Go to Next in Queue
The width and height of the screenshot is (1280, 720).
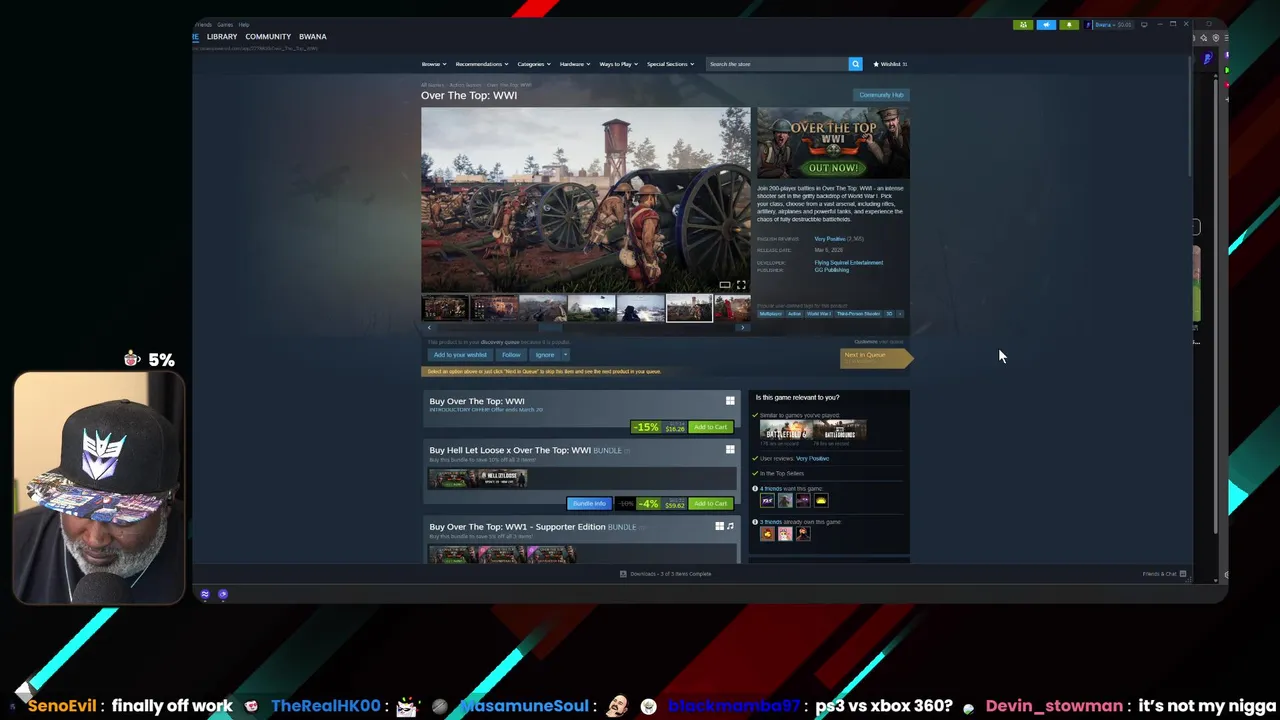[x=875, y=357]
